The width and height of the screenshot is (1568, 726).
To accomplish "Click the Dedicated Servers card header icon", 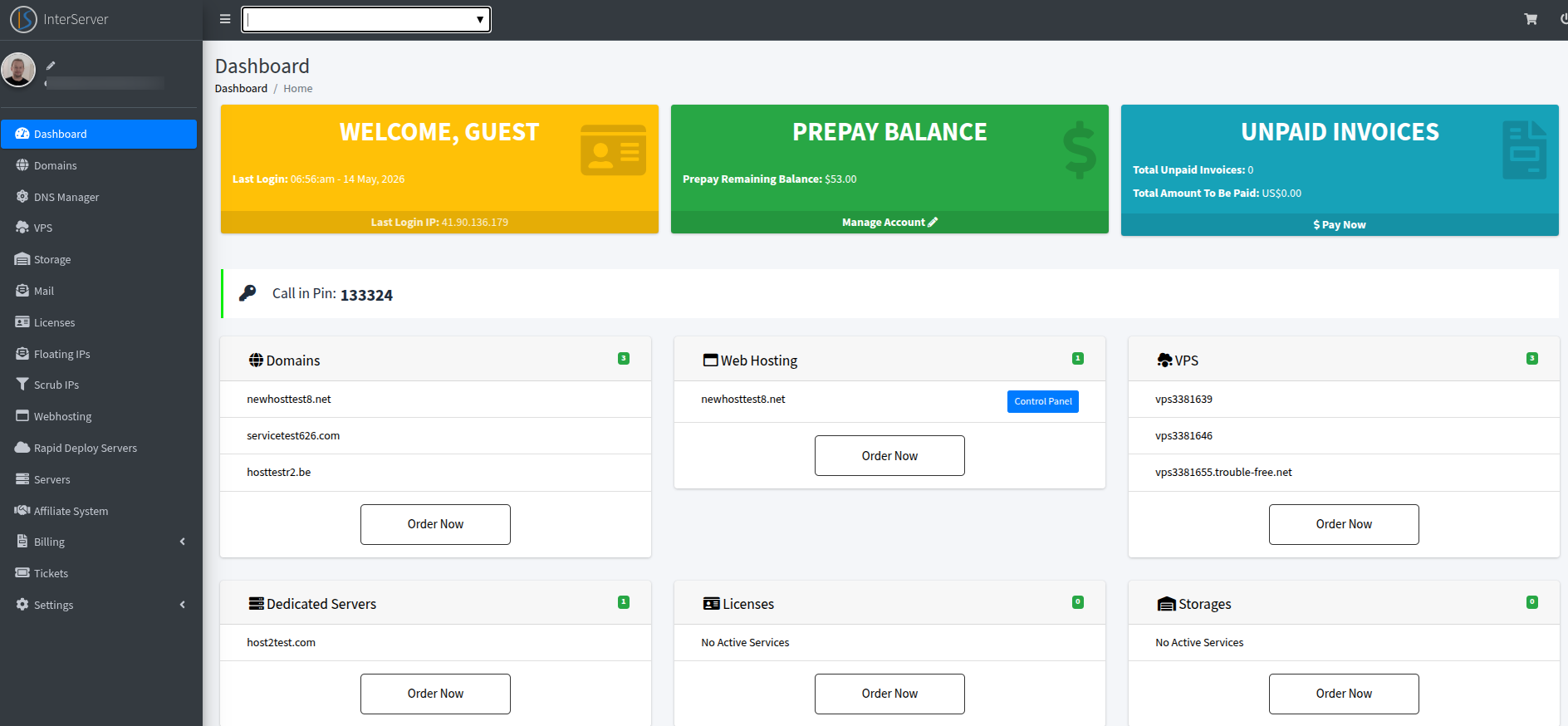I will click(257, 603).
